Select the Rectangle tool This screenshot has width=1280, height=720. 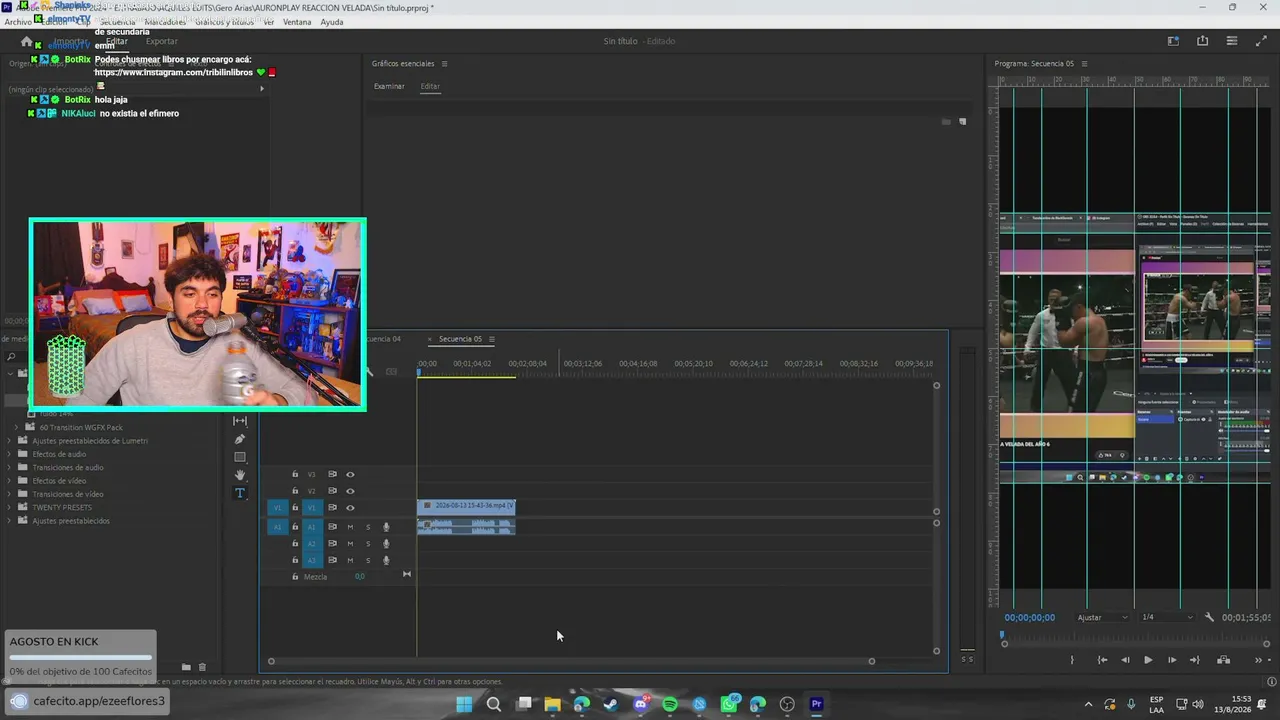tap(240, 457)
